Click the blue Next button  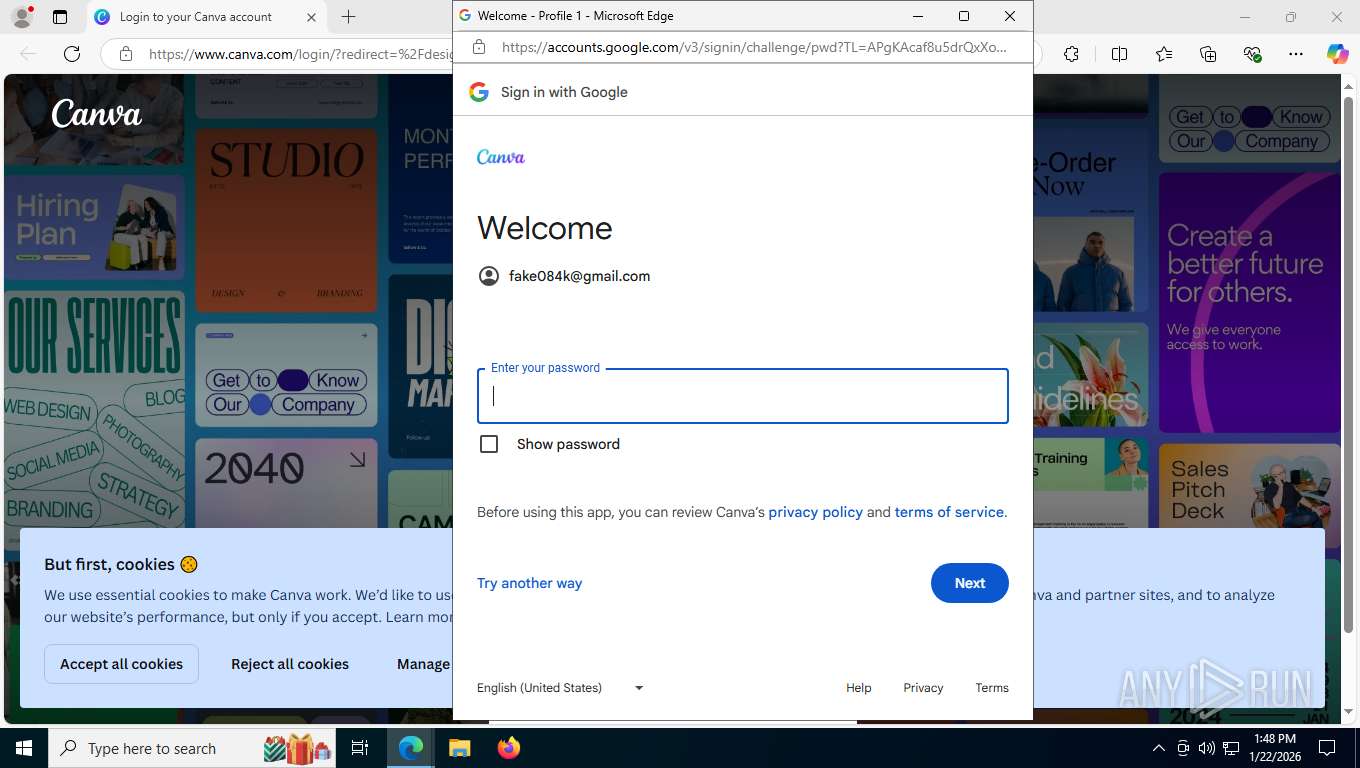pyautogui.click(x=969, y=583)
